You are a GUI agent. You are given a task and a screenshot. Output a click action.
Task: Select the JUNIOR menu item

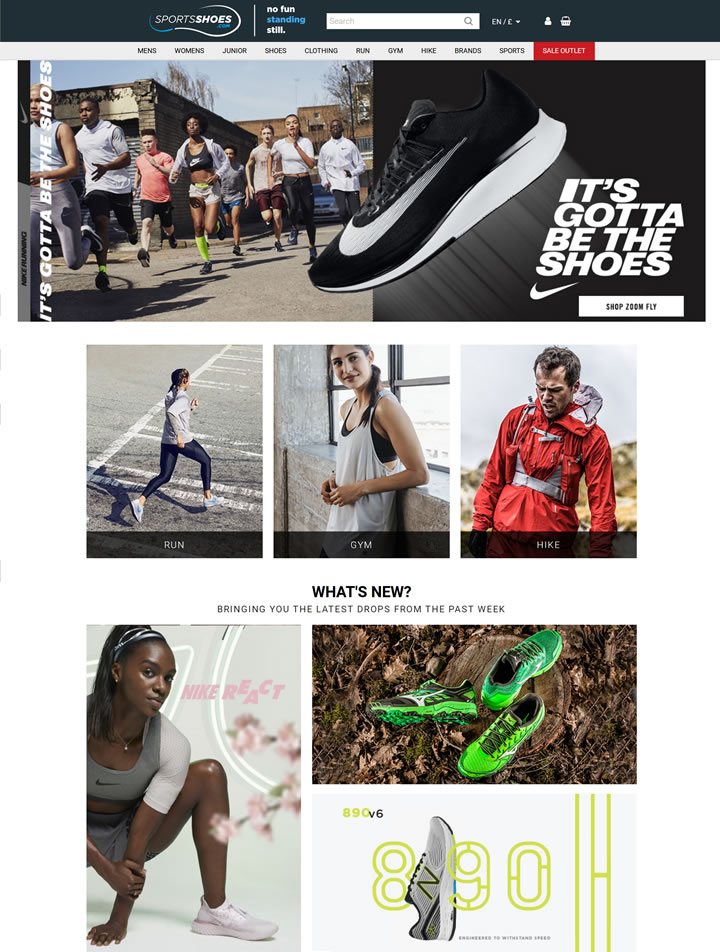234,51
